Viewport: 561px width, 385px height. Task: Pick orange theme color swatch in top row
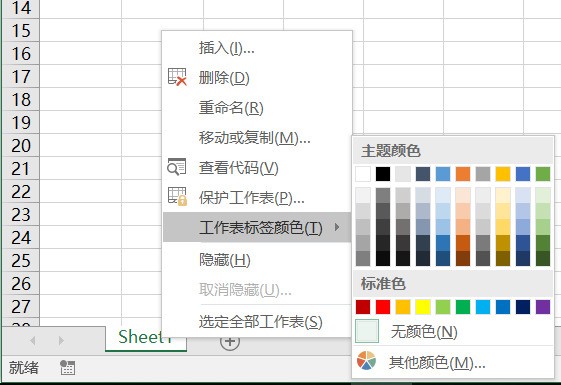point(463,174)
